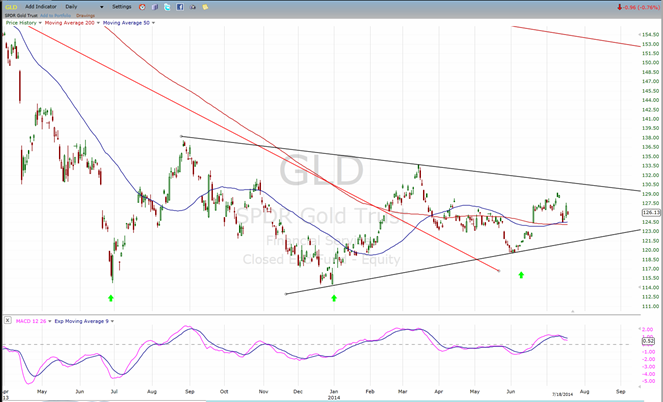Click the 7/18/2014 date label
Image resolution: width=663 pixels, height=402 pixels.
[564, 394]
